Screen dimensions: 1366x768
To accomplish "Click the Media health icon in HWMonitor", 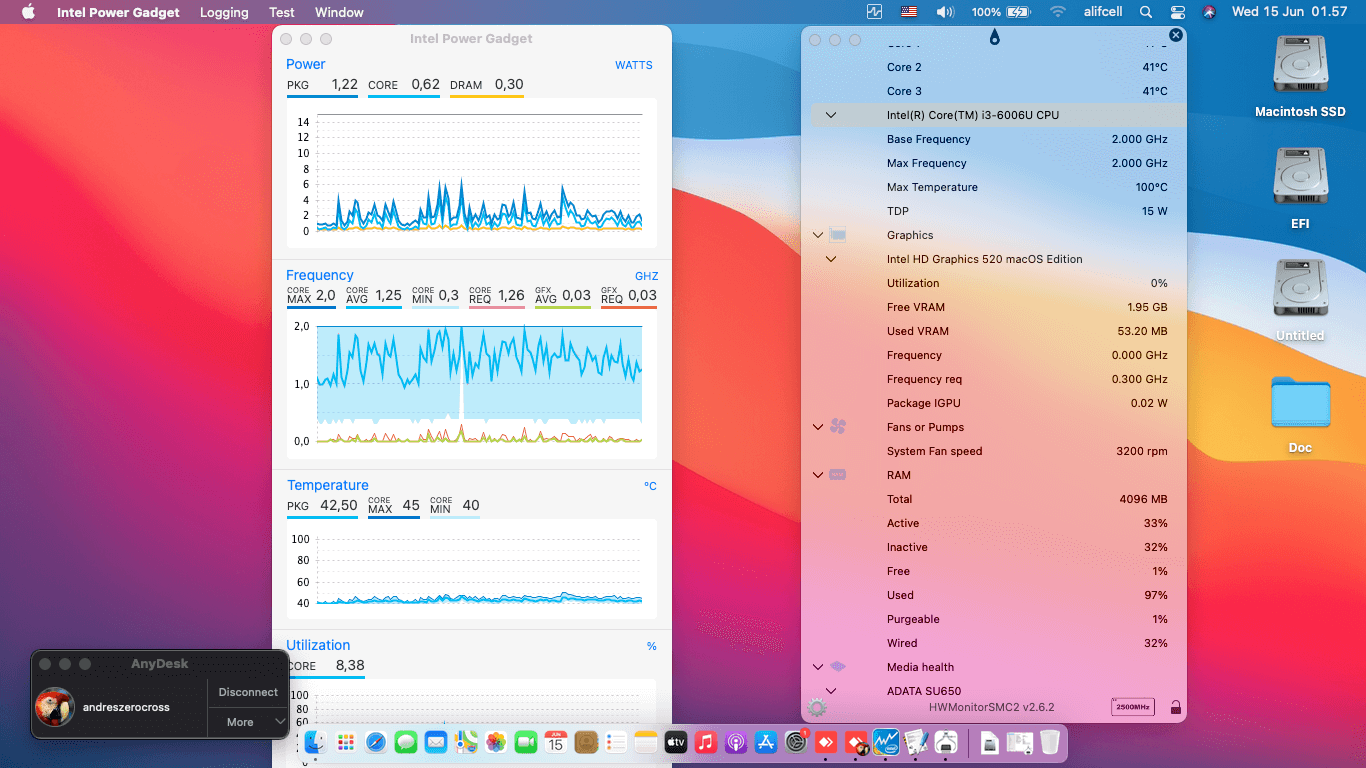I will click(838, 667).
